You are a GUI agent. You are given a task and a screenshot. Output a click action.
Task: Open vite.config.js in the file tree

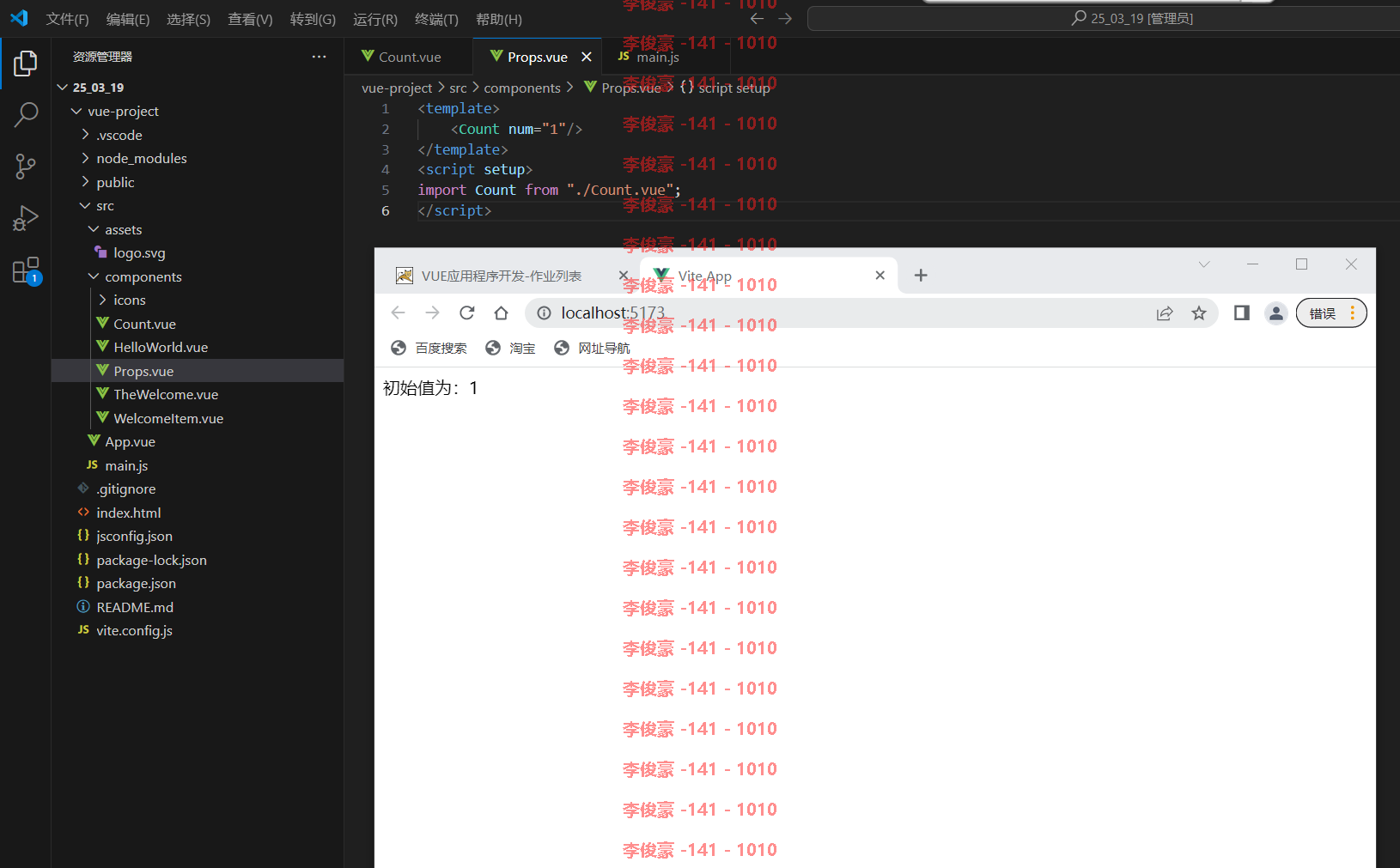coord(198,630)
